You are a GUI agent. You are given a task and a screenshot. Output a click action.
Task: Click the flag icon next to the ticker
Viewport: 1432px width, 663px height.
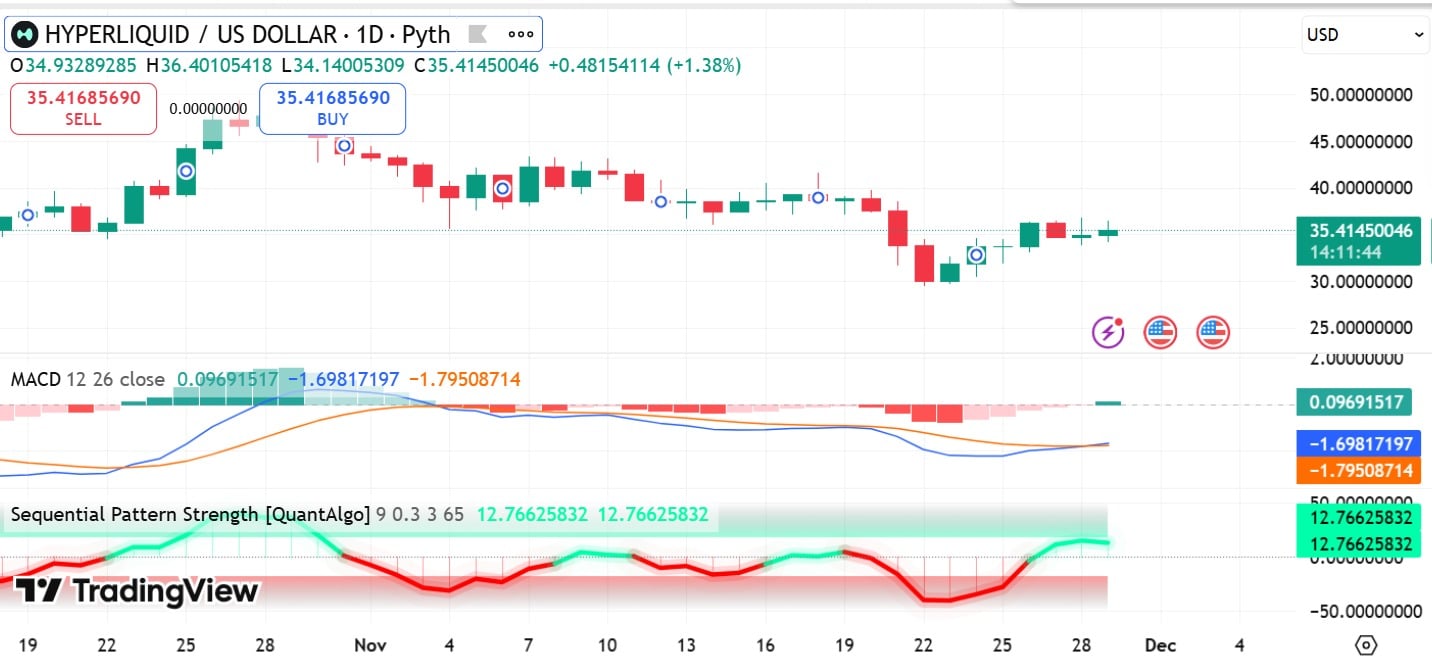(478, 33)
